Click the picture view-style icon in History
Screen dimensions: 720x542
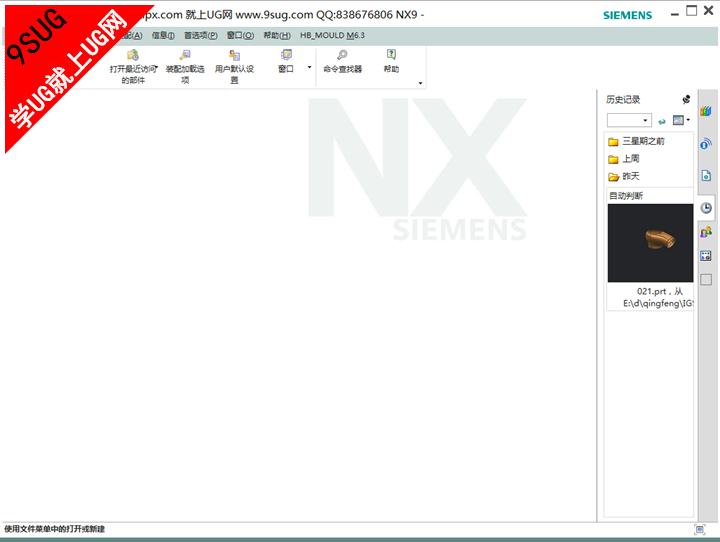pyautogui.click(x=678, y=120)
